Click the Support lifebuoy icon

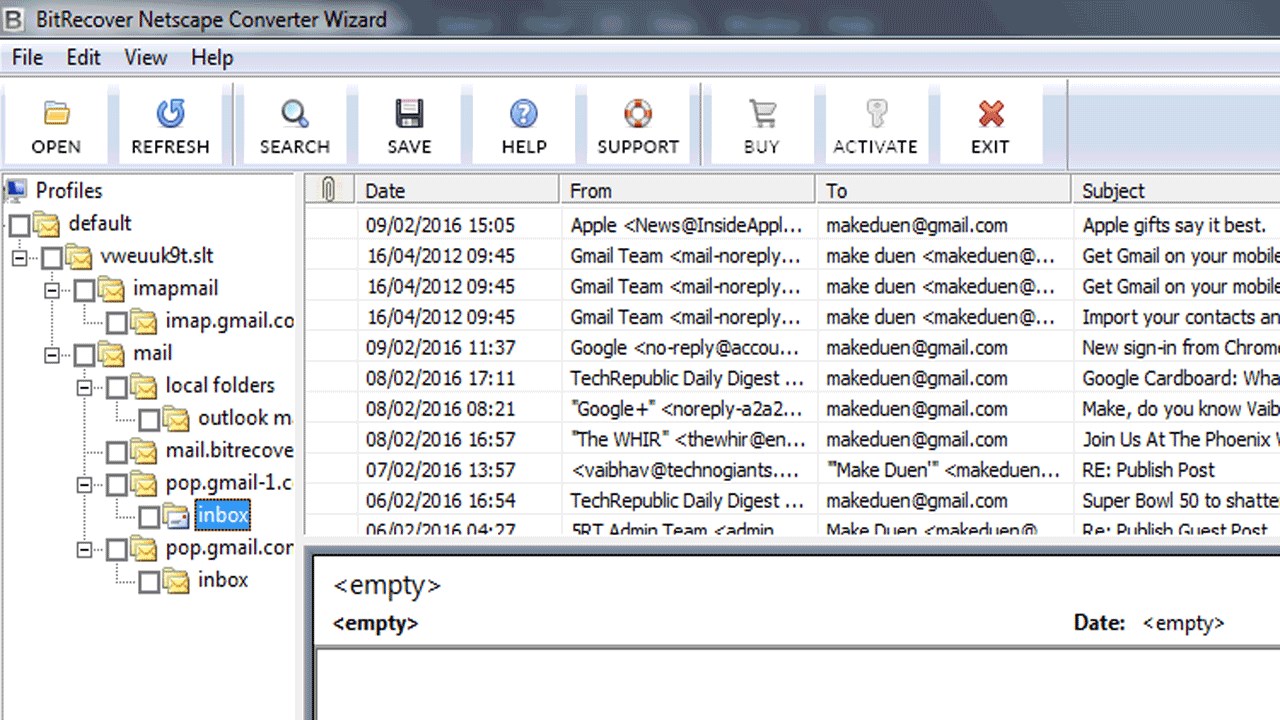pos(638,114)
